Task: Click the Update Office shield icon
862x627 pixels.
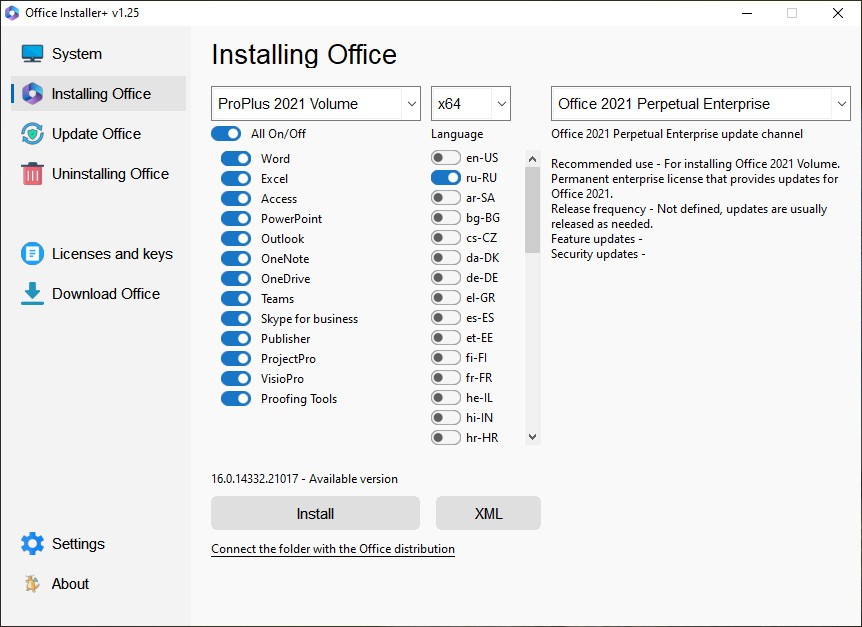Action: point(32,134)
